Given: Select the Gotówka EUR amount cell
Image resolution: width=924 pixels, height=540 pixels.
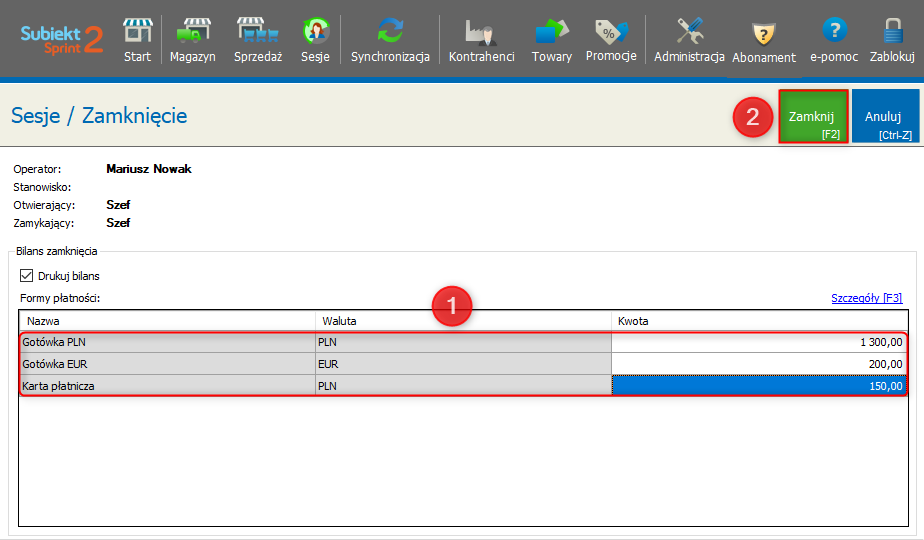Looking at the screenshot, I should pos(759,364).
